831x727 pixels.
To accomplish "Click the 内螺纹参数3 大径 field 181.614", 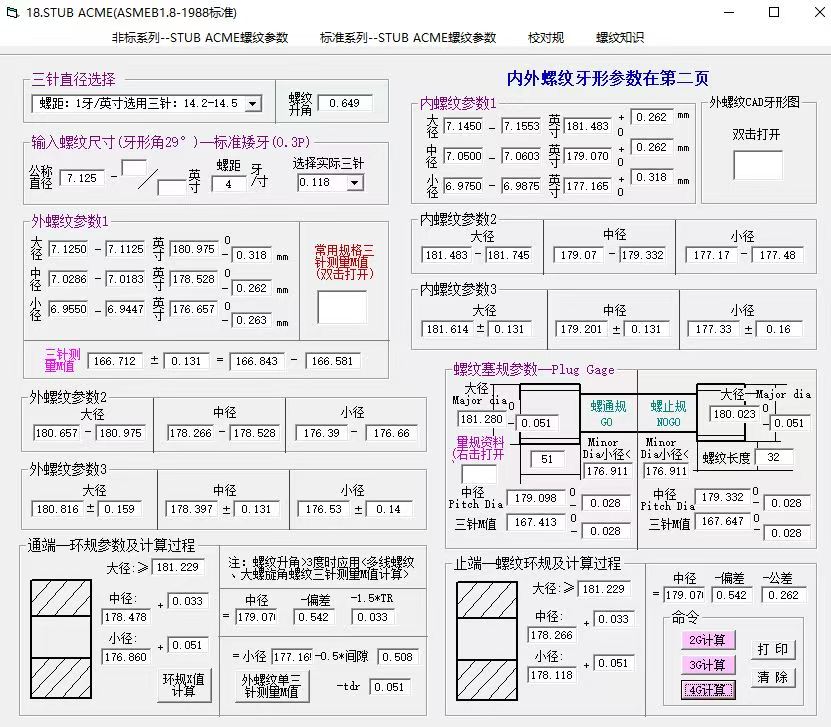I will coord(448,329).
